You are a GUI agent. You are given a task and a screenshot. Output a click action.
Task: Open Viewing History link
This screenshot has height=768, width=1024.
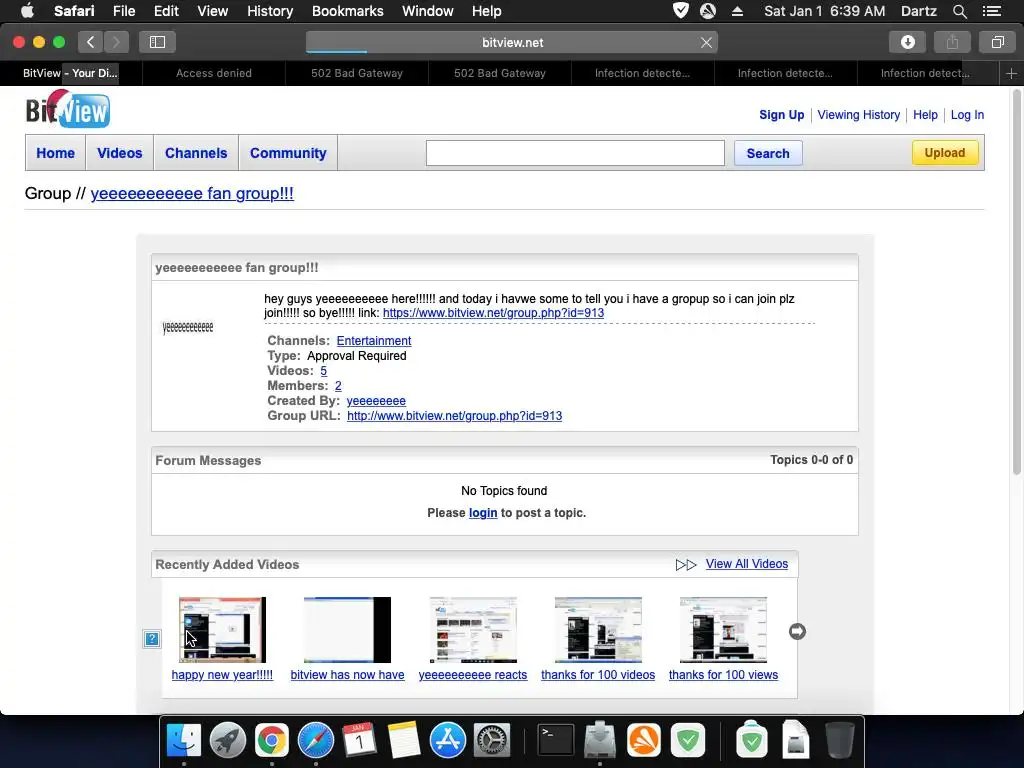(x=858, y=115)
